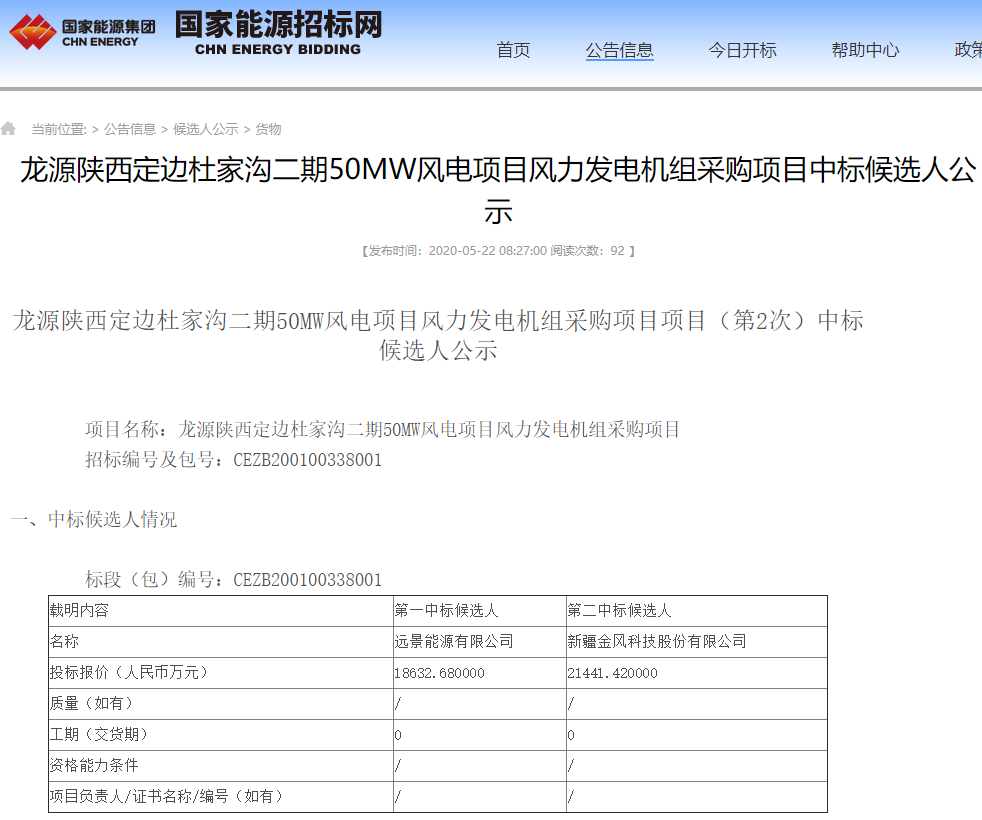Click the 第2次 中标候选人公示 subtitle
This screenshot has height=820, width=982.
pyautogui.click(x=438, y=335)
